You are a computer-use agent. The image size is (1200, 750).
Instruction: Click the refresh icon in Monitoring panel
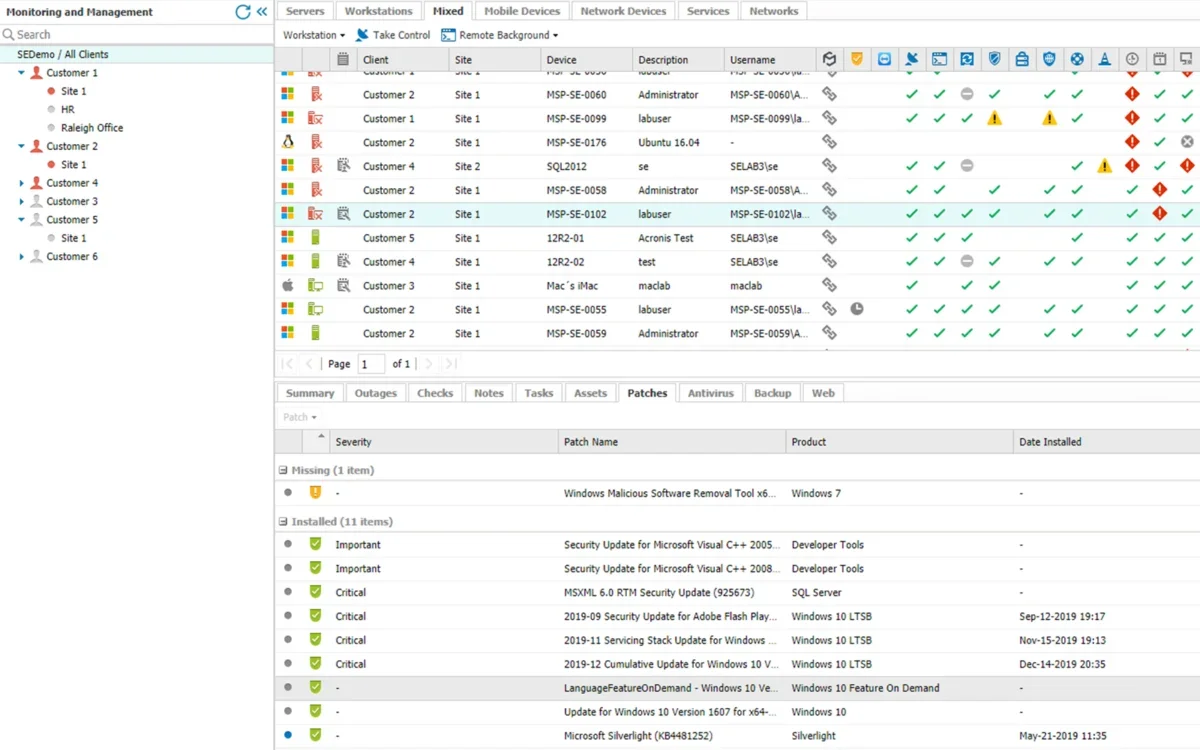tap(243, 12)
